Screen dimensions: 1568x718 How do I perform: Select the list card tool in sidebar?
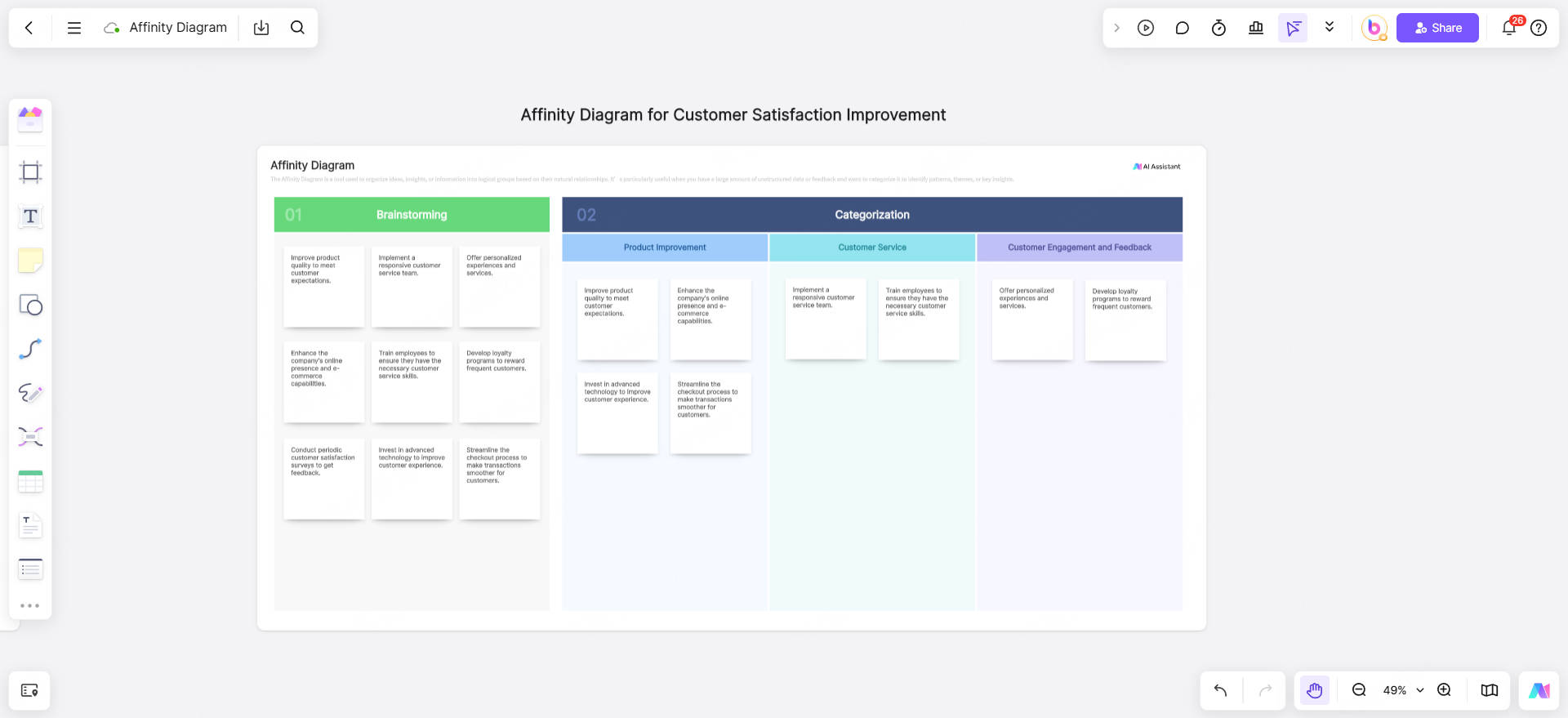point(30,569)
